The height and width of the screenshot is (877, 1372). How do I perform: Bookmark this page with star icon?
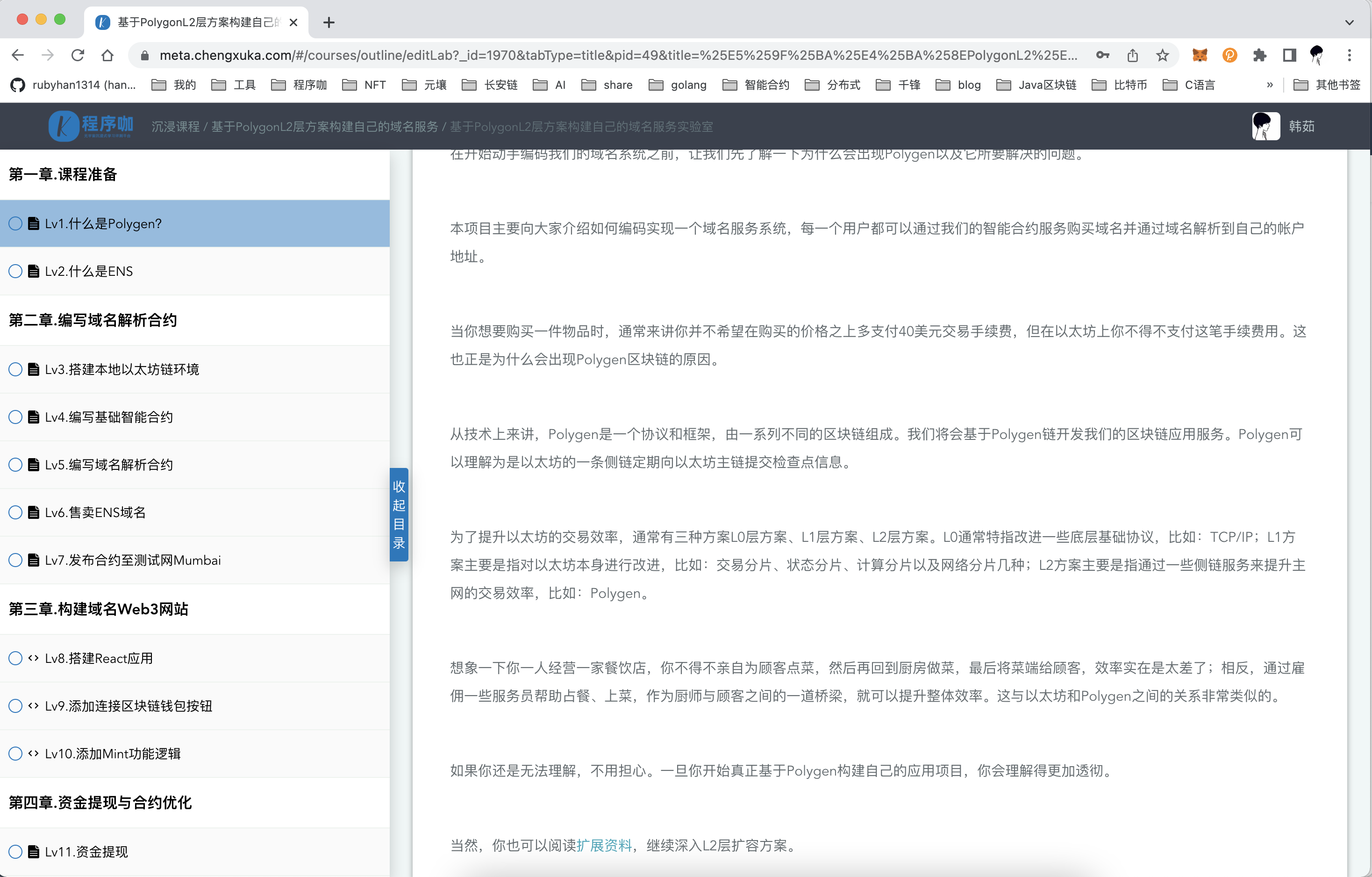coord(1162,55)
